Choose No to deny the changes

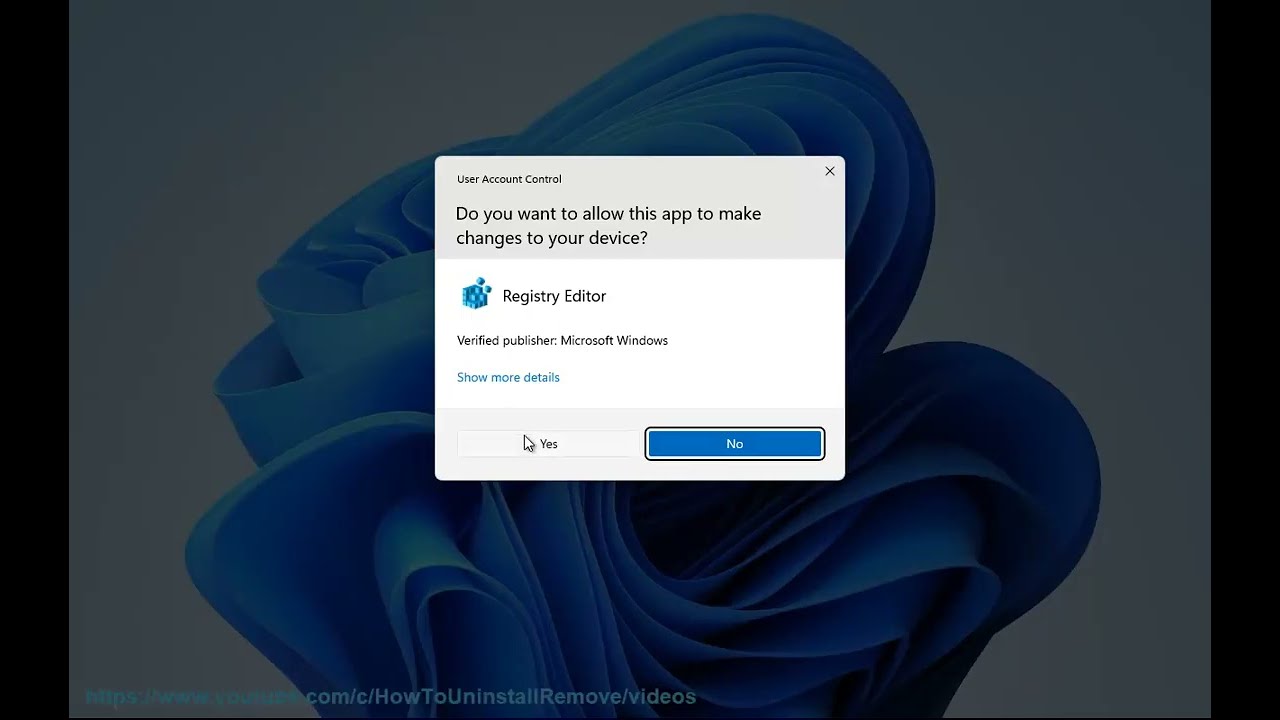735,444
